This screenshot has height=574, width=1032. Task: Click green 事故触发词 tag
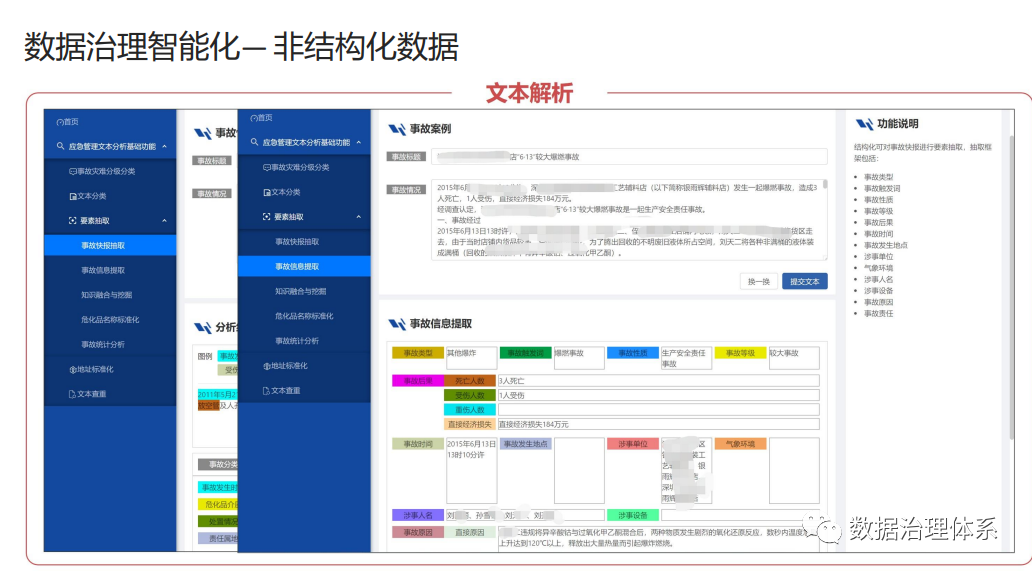(525, 353)
